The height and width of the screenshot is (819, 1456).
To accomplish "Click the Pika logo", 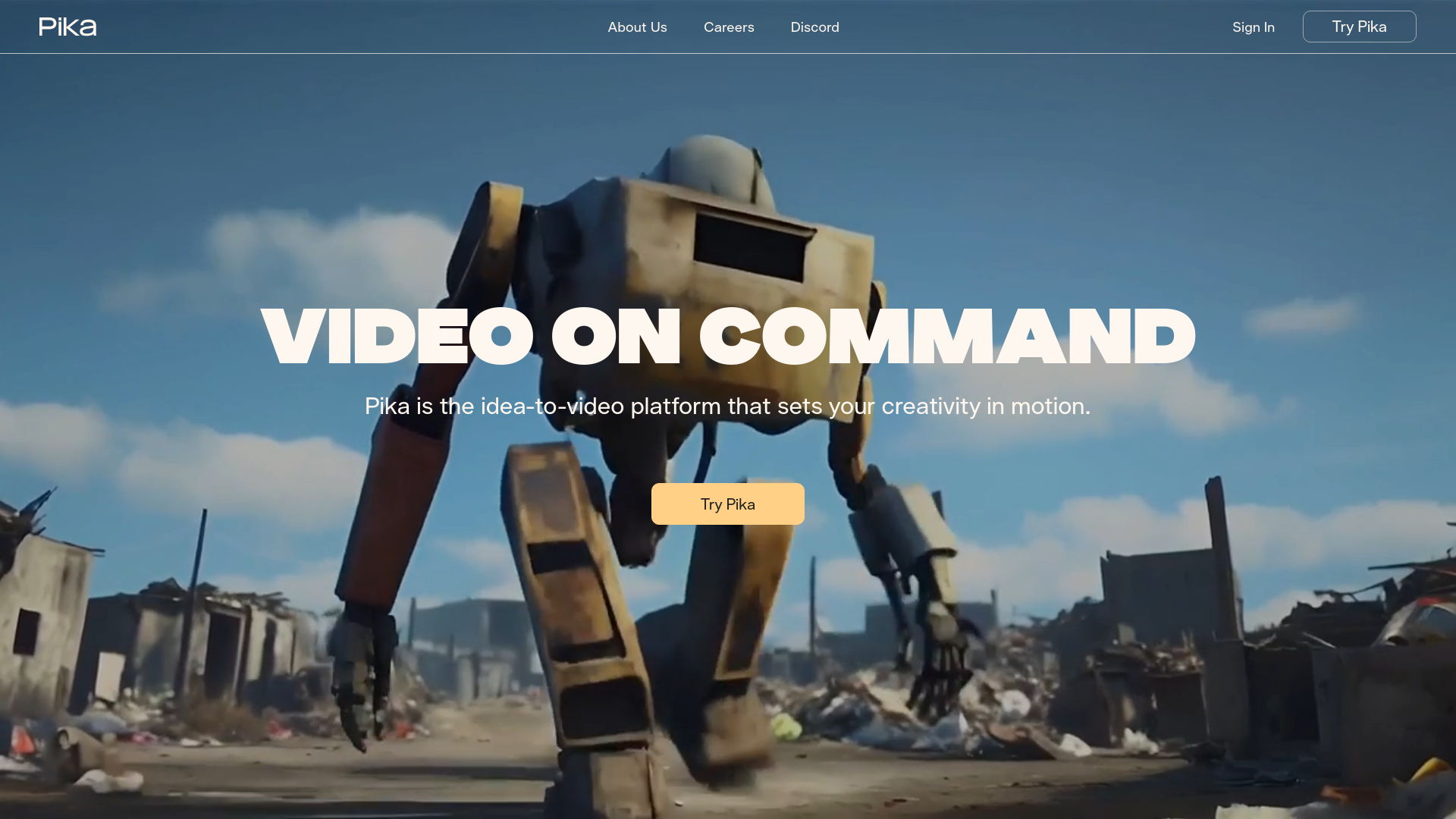I will point(67,27).
